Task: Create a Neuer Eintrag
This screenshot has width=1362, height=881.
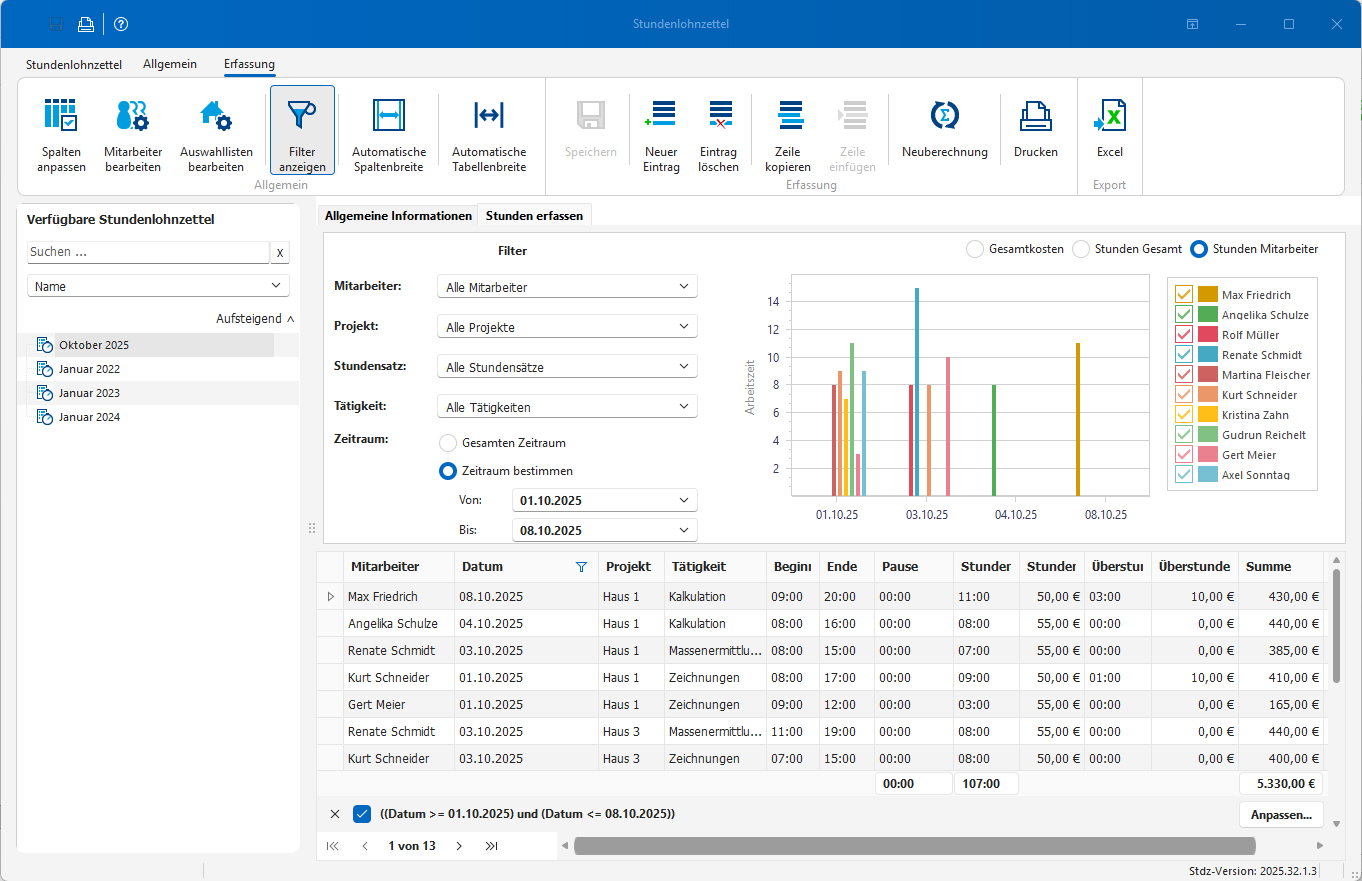Action: click(x=661, y=130)
